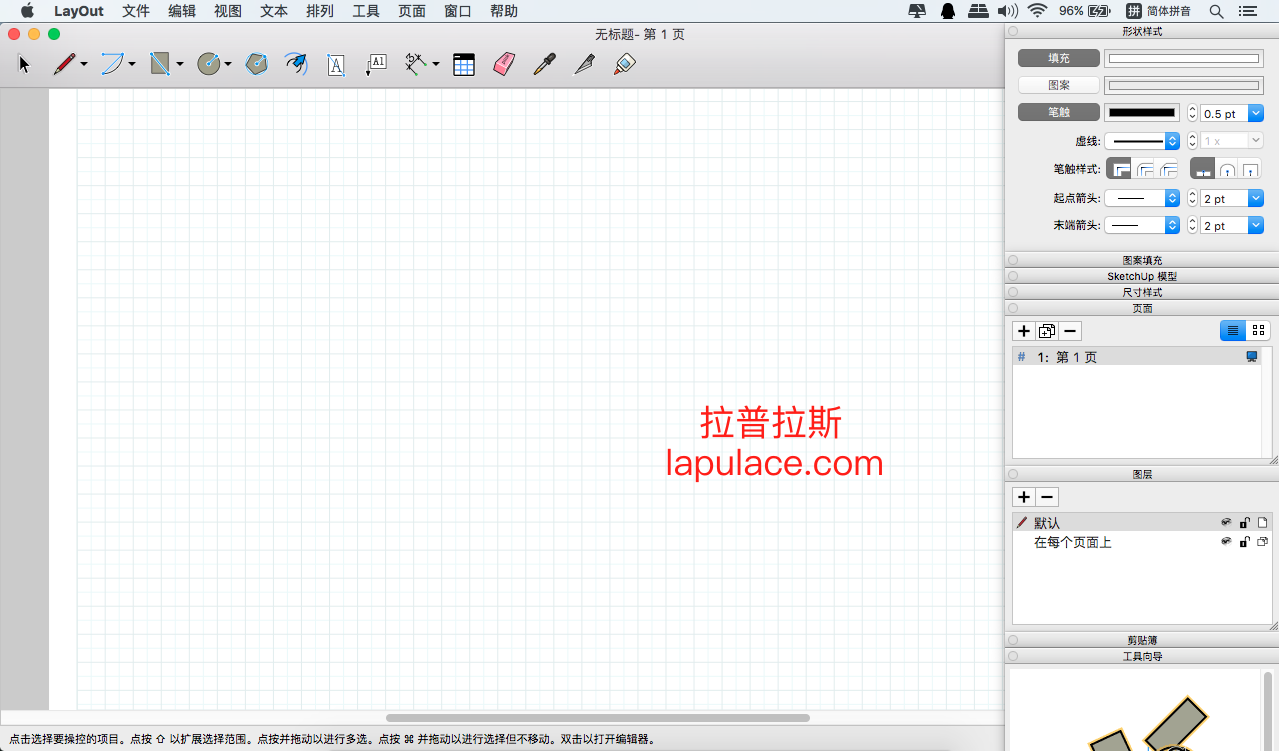Open the Wi-Fi status menu
Image resolution: width=1279 pixels, height=751 pixels.
coord(1037,11)
